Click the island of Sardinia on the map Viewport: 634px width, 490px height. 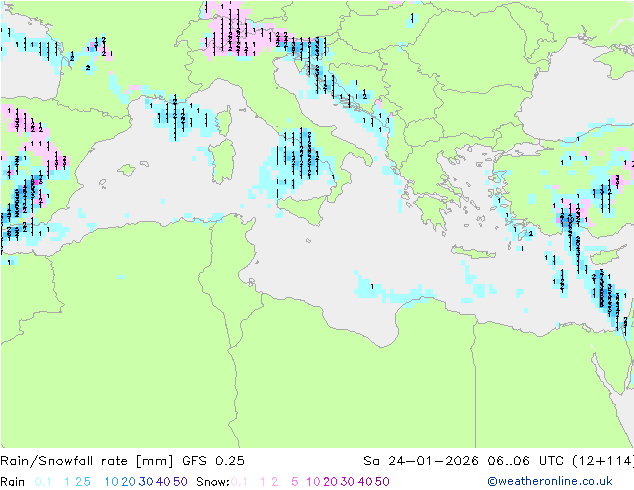coord(224,161)
